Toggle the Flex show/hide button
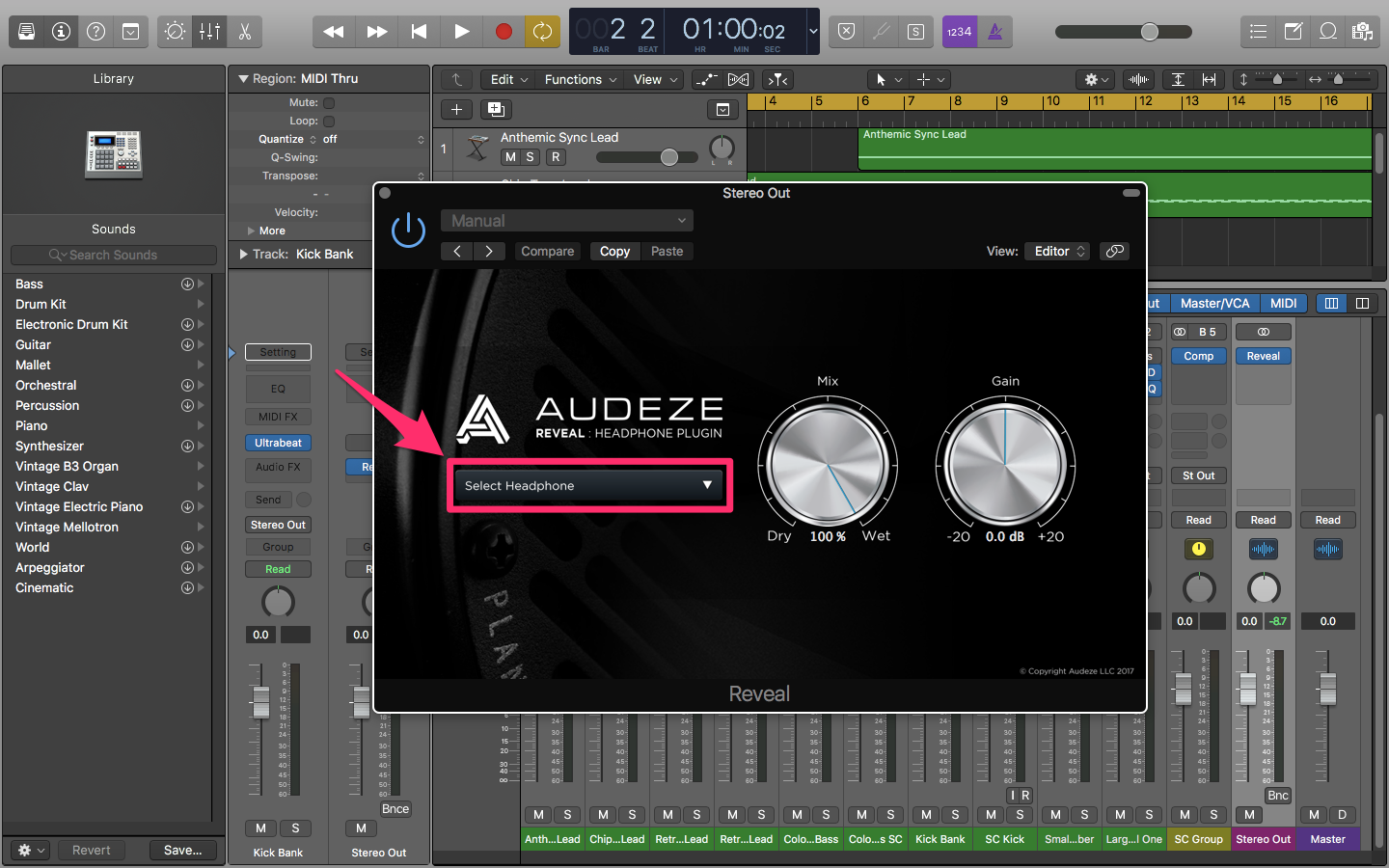This screenshot has height=868, width=1389. tap(738, 79)
